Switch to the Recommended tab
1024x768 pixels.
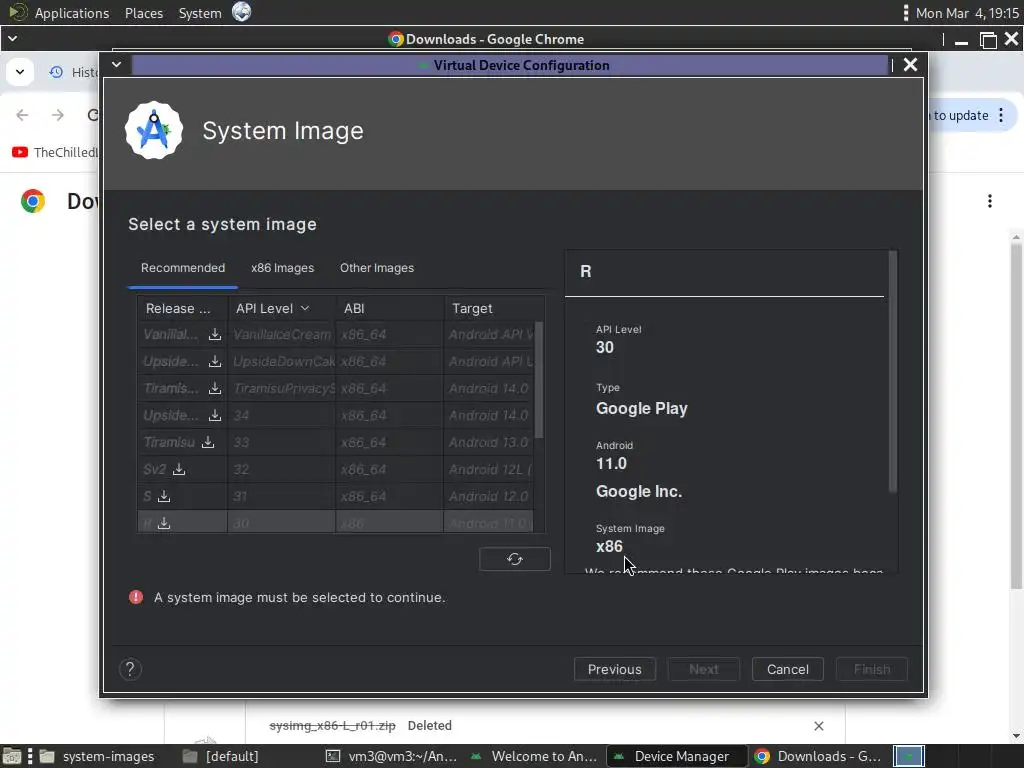pyautogui.click(x=183, y=268)
